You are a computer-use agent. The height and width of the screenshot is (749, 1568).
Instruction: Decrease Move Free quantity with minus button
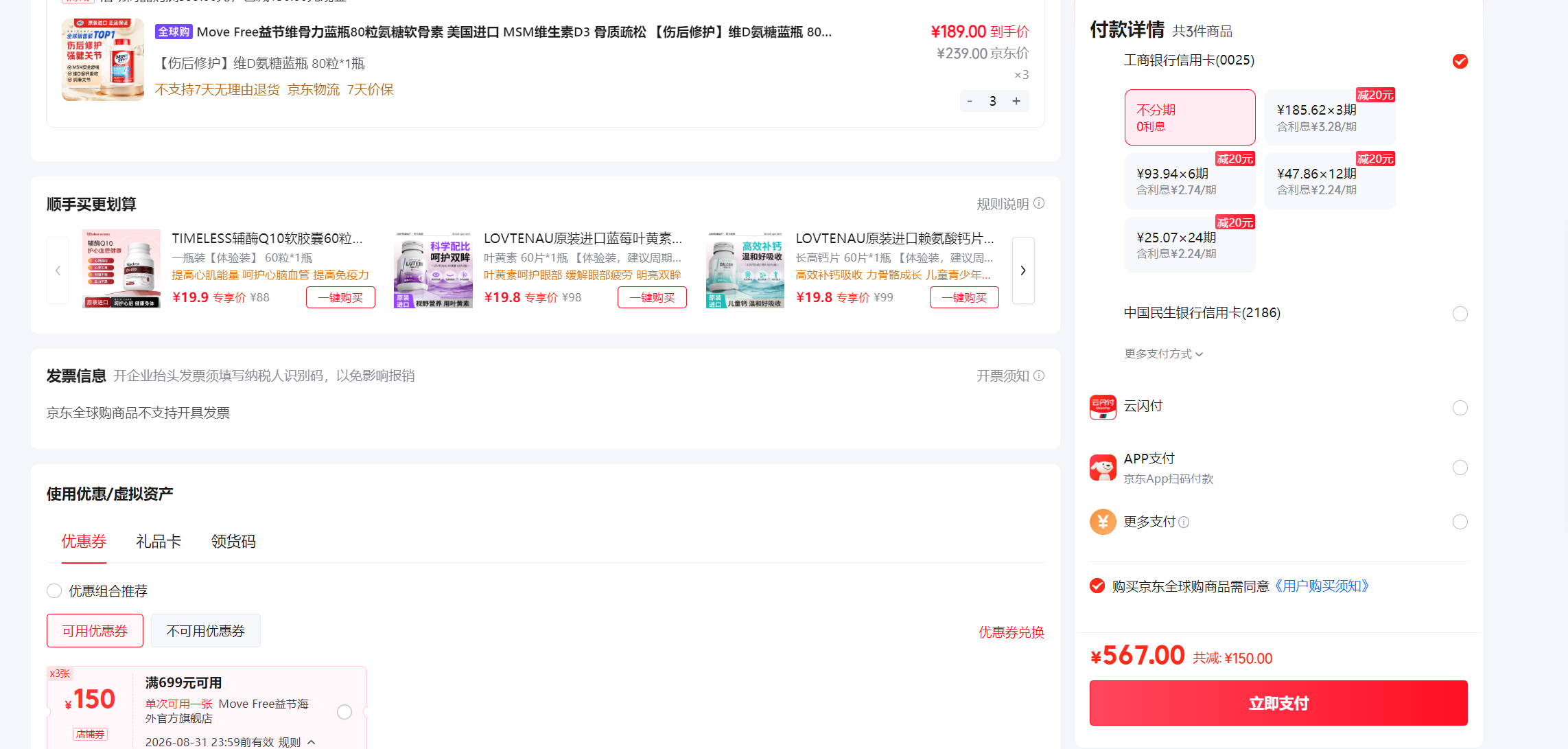point(970,101)
